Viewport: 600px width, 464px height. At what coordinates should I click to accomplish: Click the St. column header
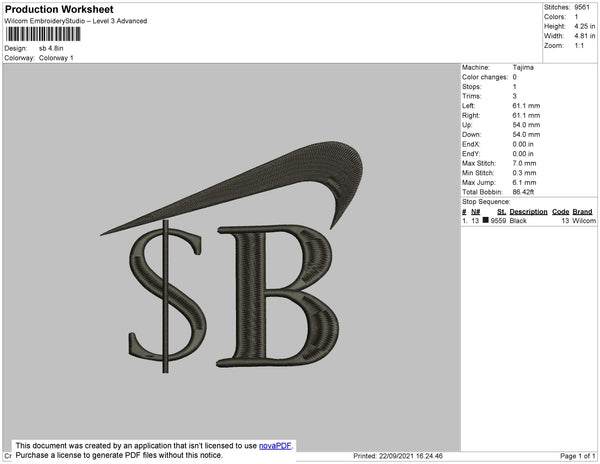tap(501, 212)
